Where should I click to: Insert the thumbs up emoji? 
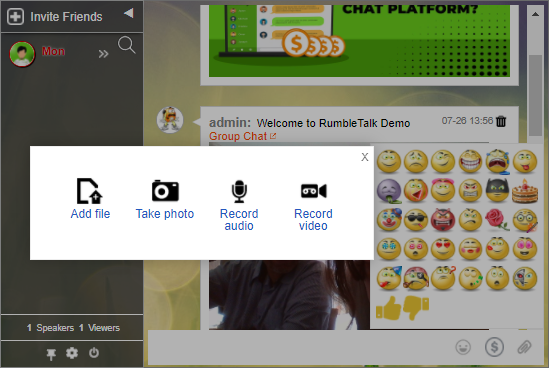[388, 308]
